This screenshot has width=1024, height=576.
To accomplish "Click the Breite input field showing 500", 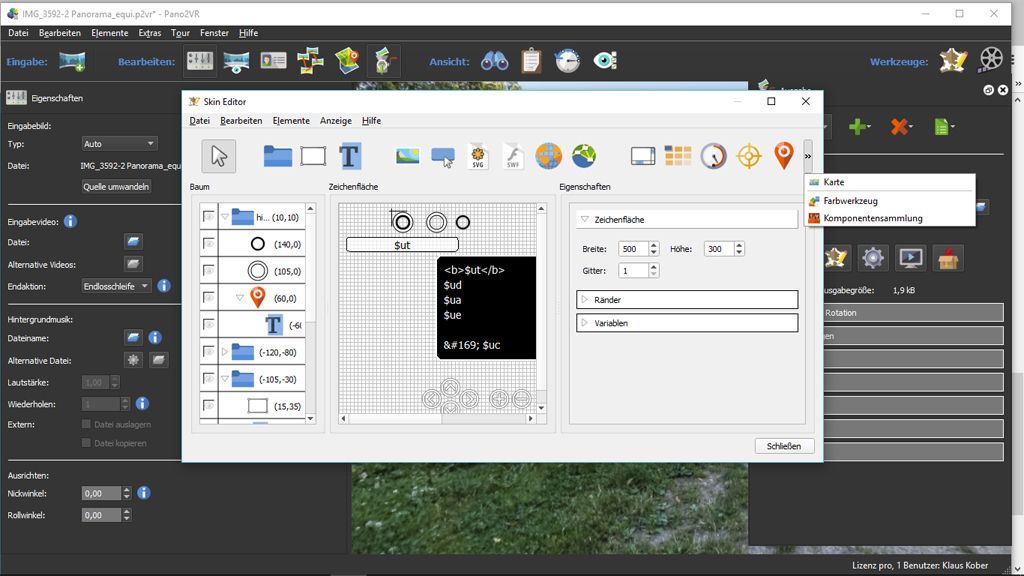I will (x=632, y=249).
